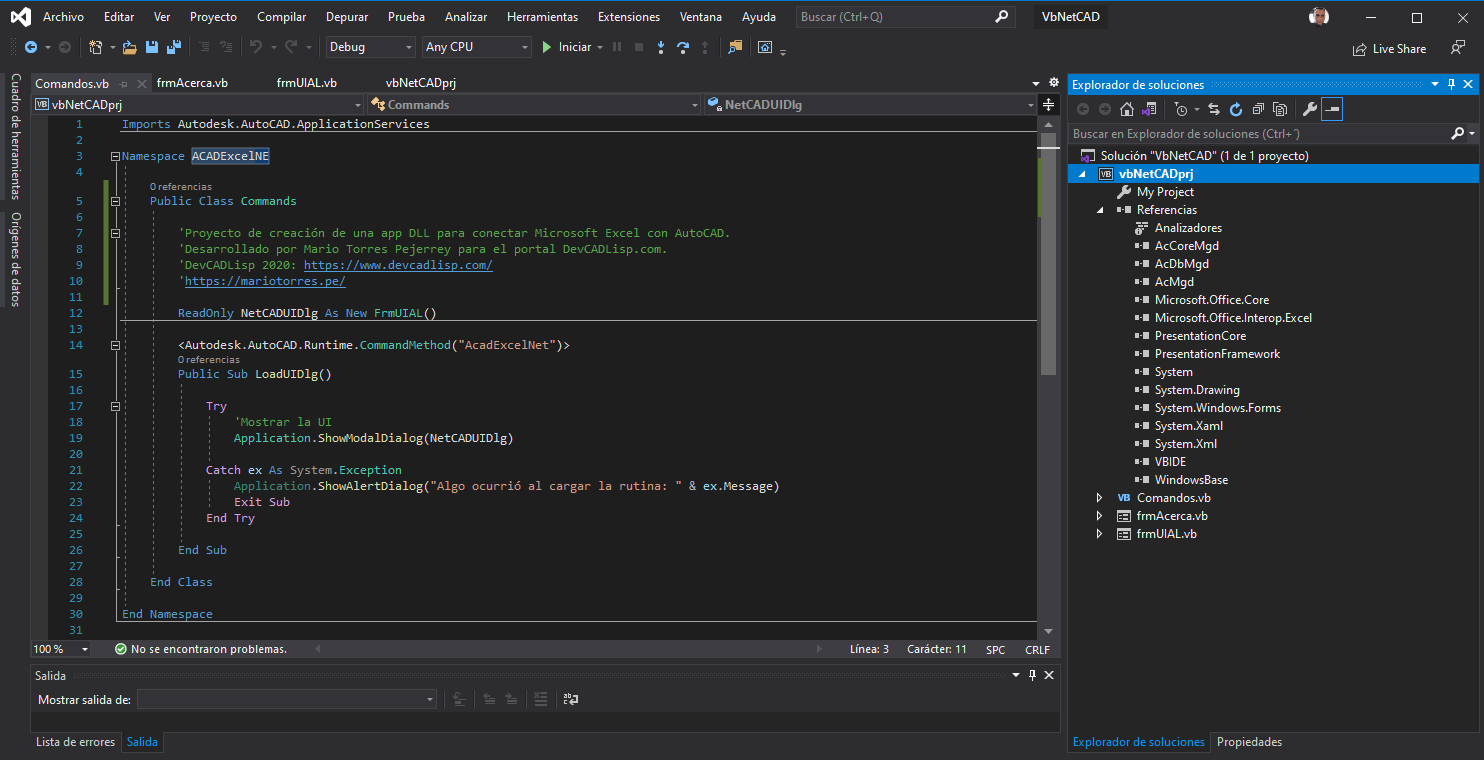Screen dimensions: 1484x760
Task: Collapse the Referencias node
Action: (x=1099, y=209)
